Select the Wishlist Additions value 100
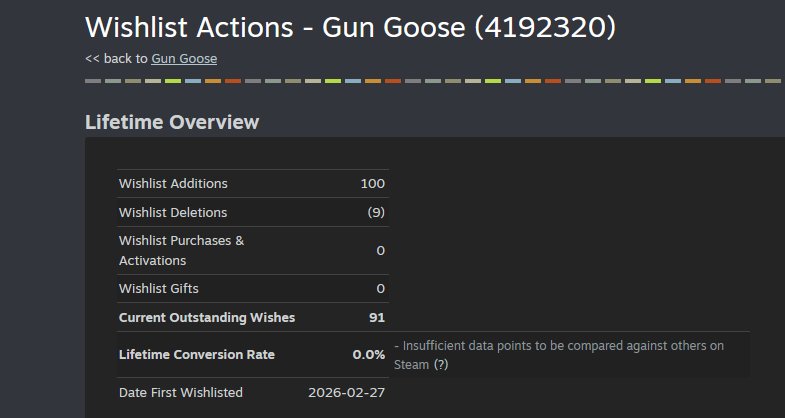 point(372,183)
